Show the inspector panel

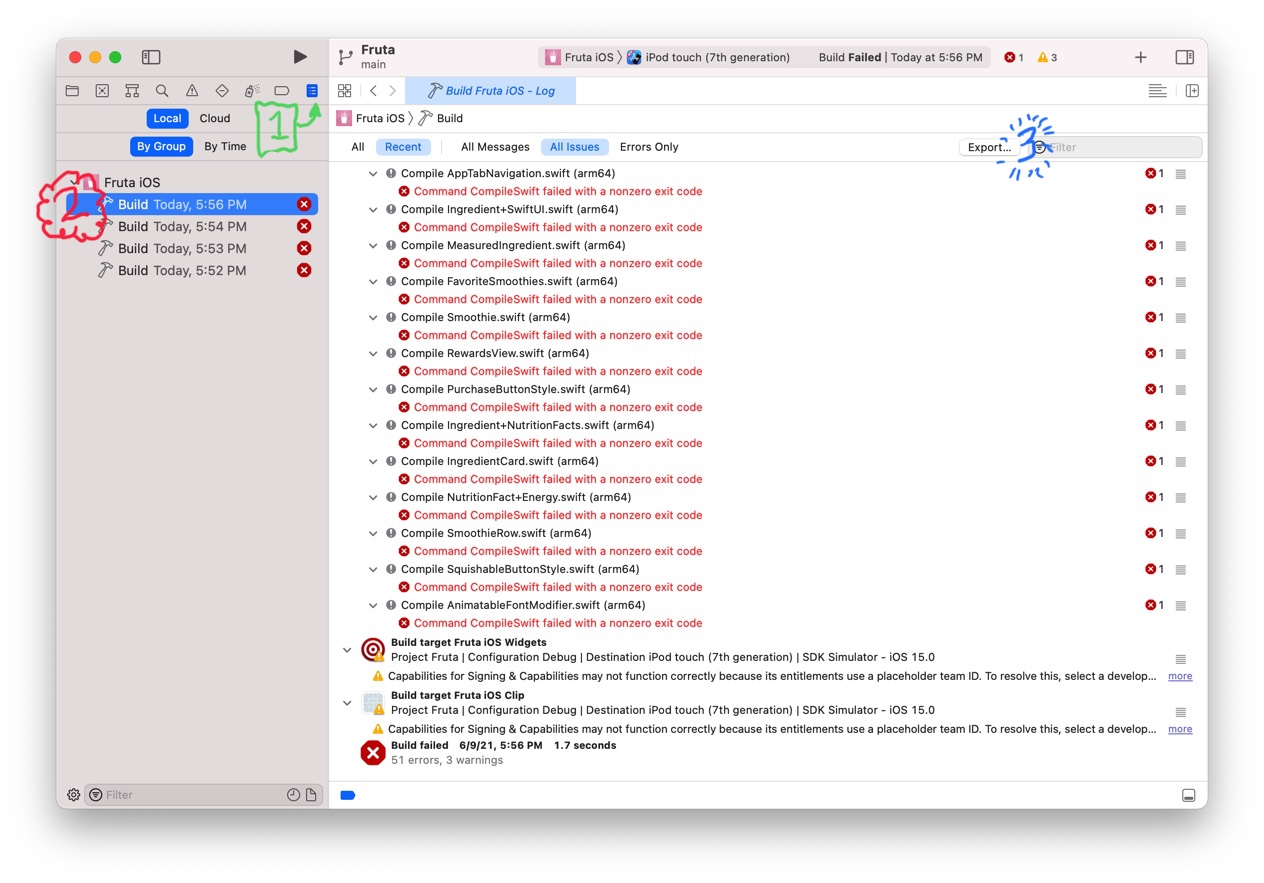coord(1185,57)
